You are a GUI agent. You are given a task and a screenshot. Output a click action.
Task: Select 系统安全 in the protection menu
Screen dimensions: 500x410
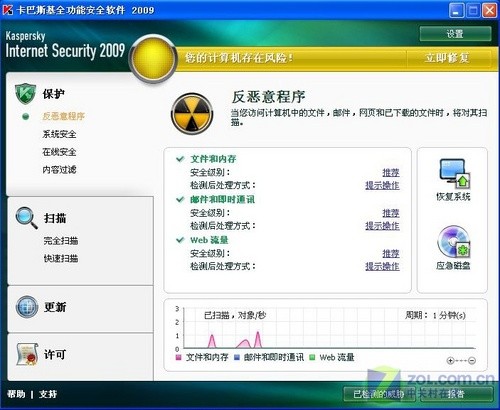click(x=59, y=134)
